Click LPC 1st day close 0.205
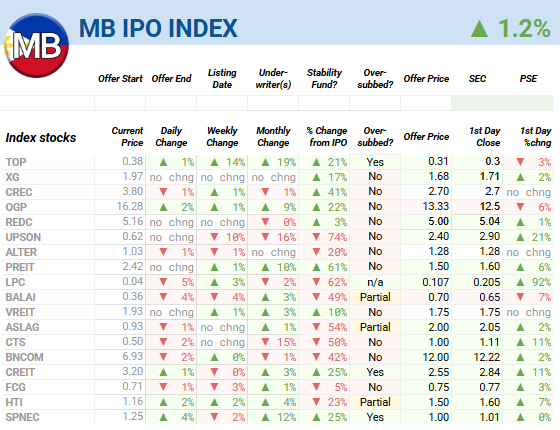Image resolution: width=560 pixels, height=430 pixels. click(x=486, y=282)
